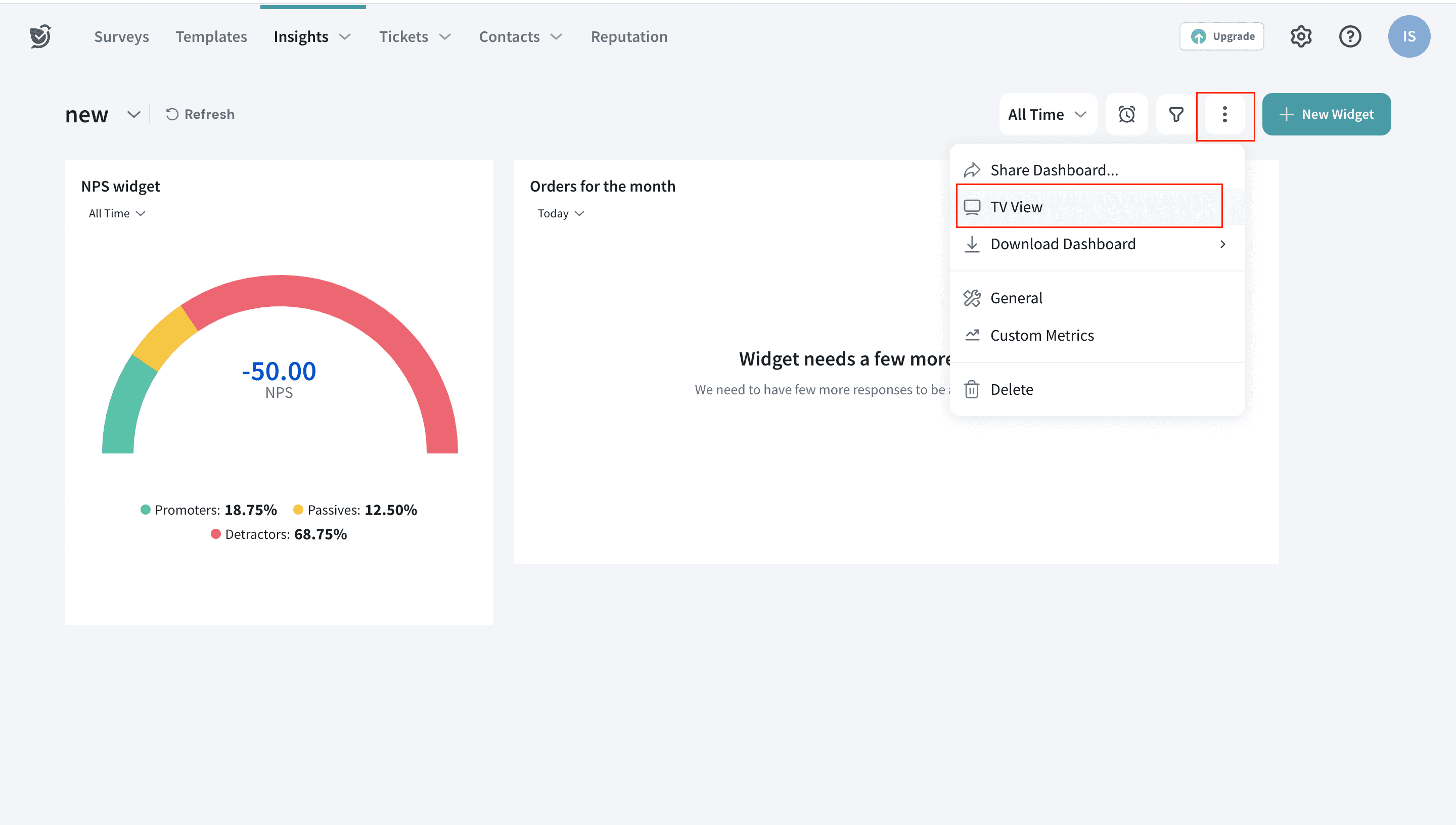
Task: Click the IS user avatar
Action: click(1408, 36)
